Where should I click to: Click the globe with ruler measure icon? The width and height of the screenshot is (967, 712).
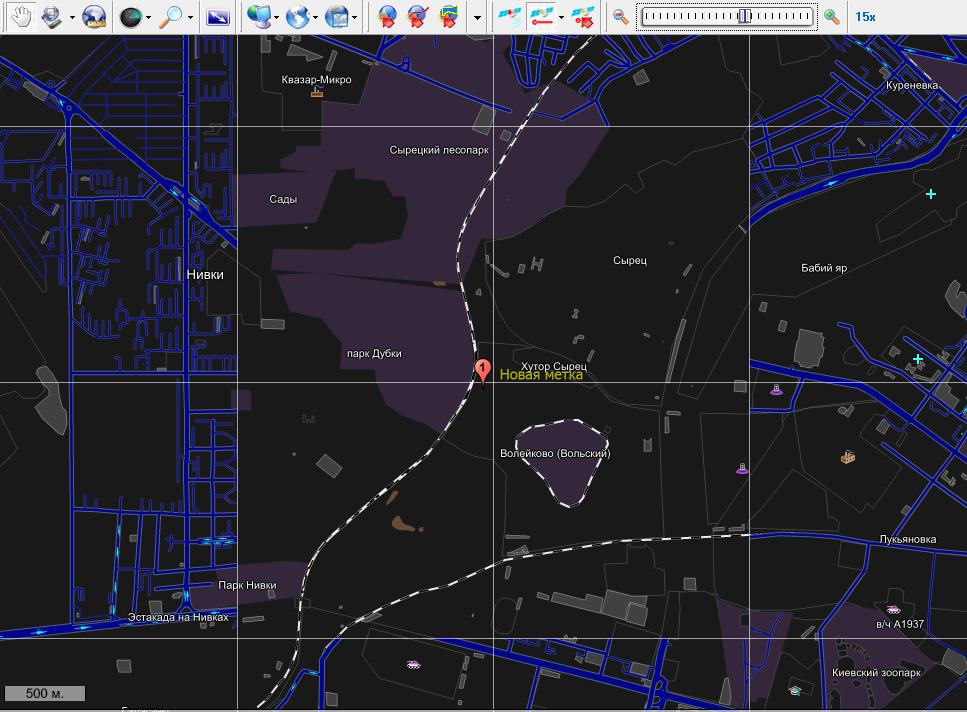pos(94,17)
